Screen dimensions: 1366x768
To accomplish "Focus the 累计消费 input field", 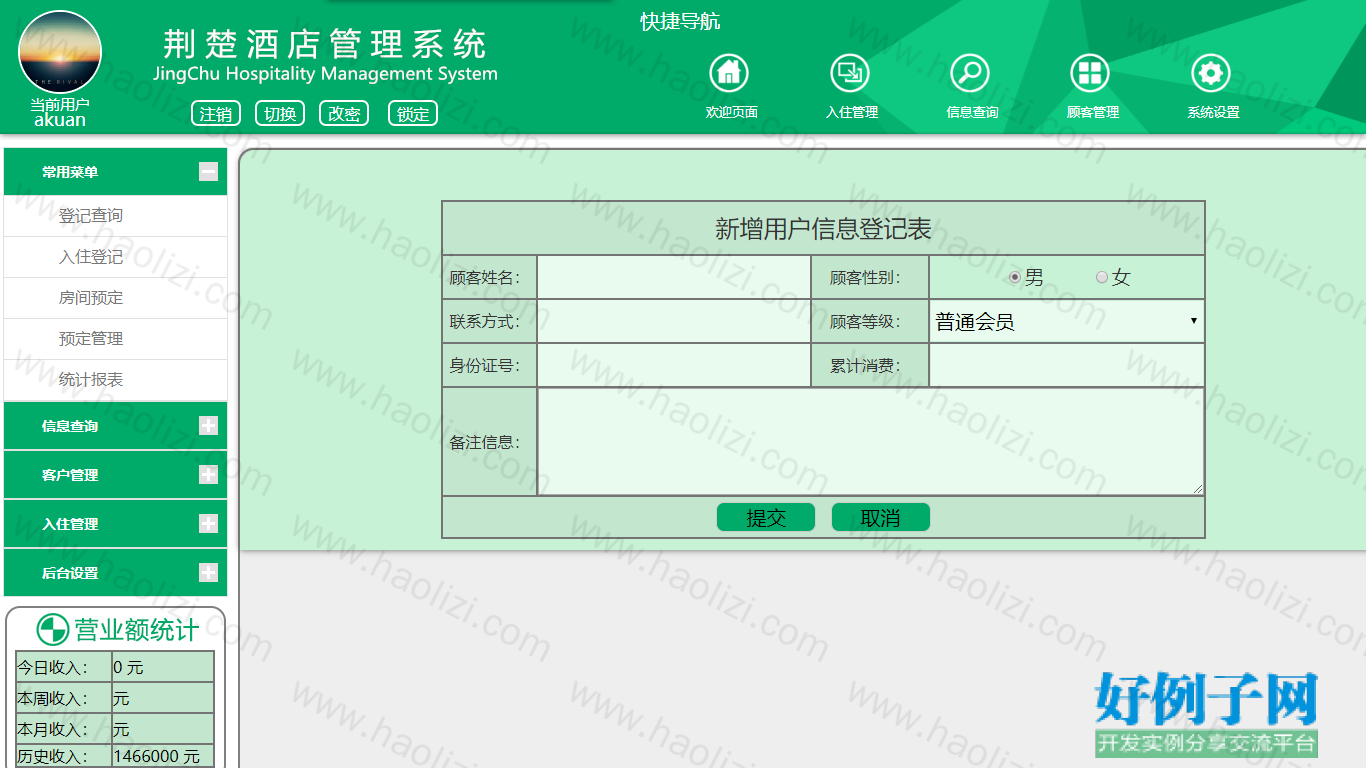I will pyautogui.click(x=1067, y=366).
